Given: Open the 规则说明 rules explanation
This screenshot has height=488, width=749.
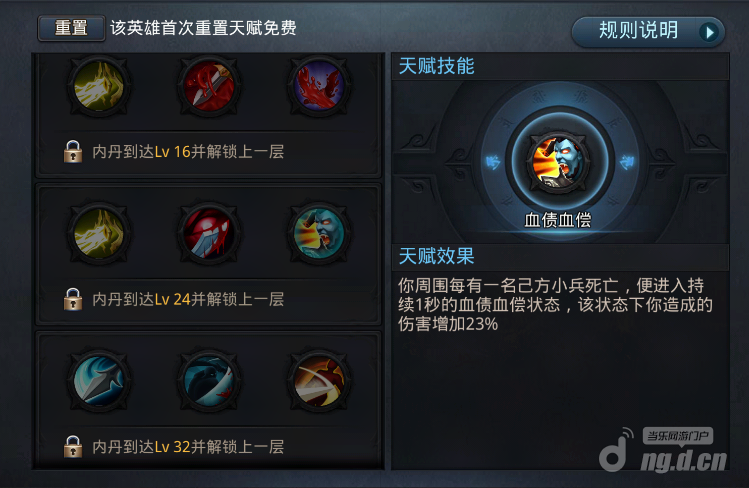Looking at the screenshot, I should [648, 32].
